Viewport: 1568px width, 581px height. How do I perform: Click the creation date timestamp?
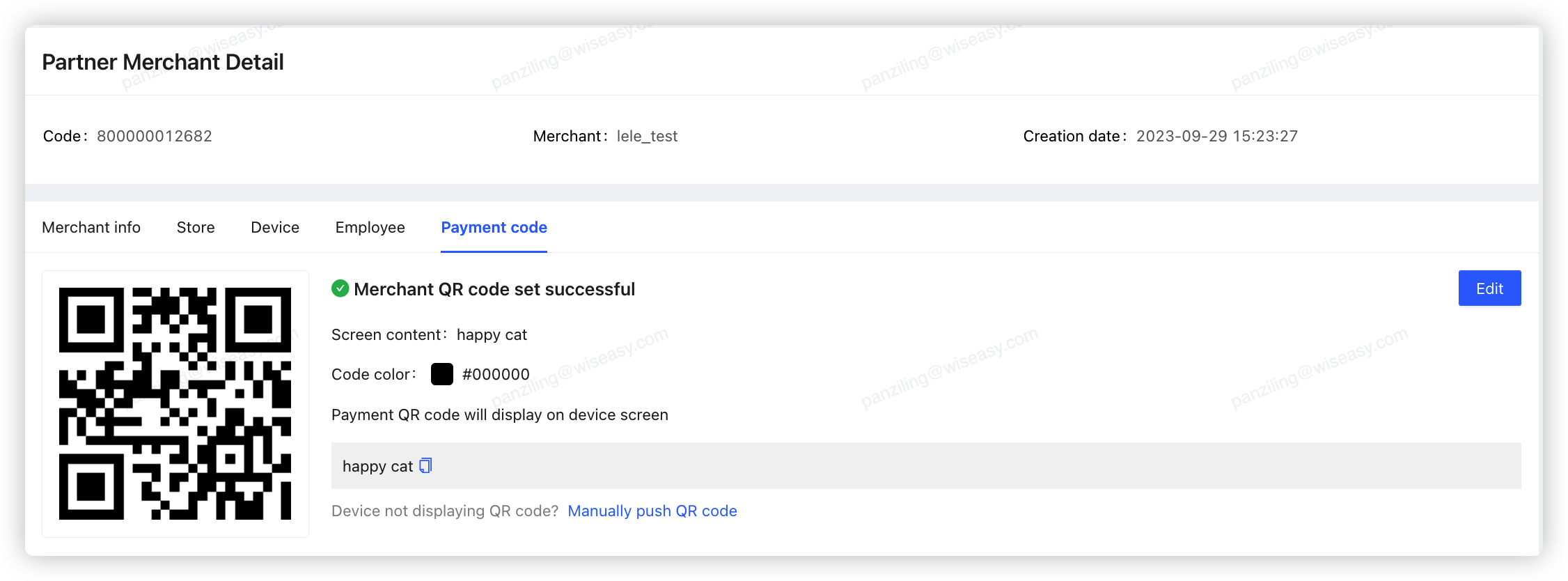1217,136
